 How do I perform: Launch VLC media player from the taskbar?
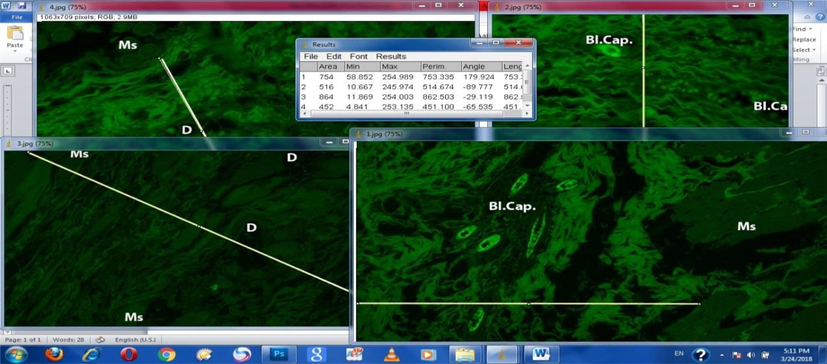coord(391,354)
